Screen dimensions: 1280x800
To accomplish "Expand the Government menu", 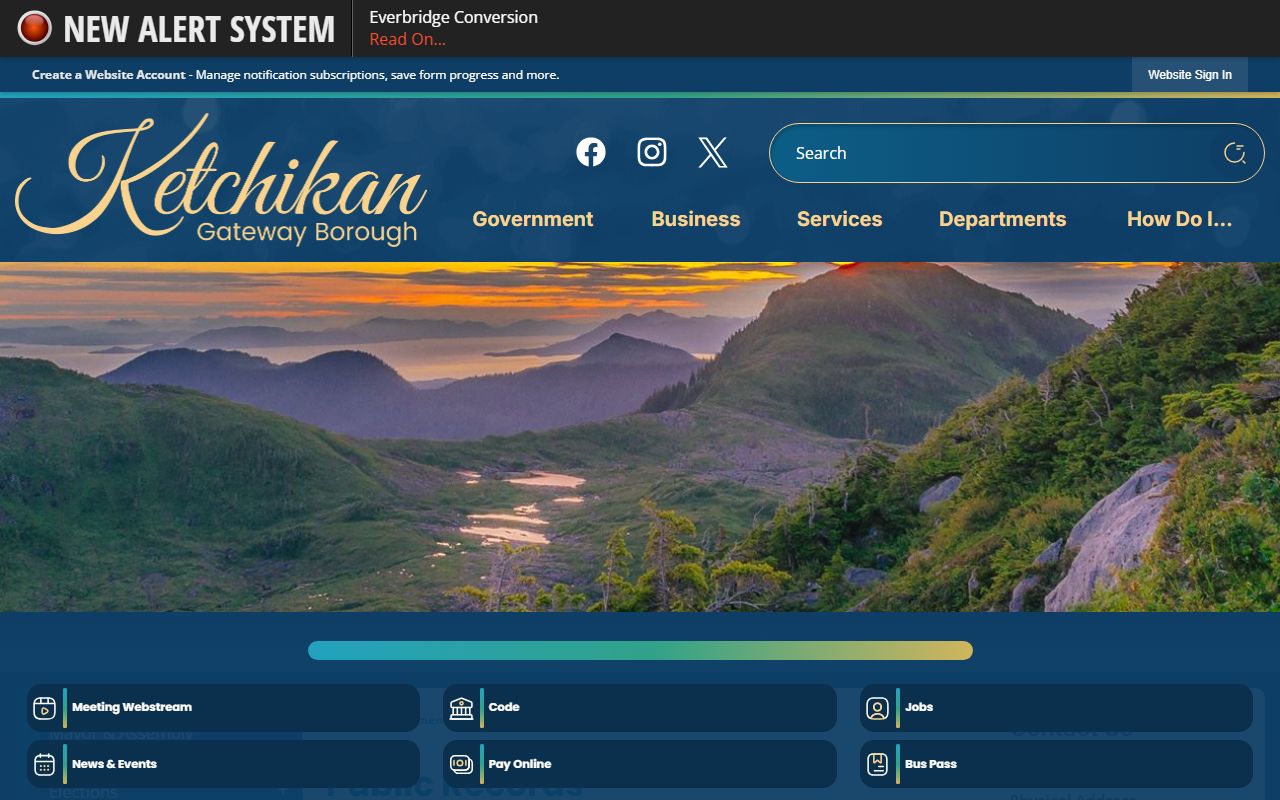I will tap(532, 219).
